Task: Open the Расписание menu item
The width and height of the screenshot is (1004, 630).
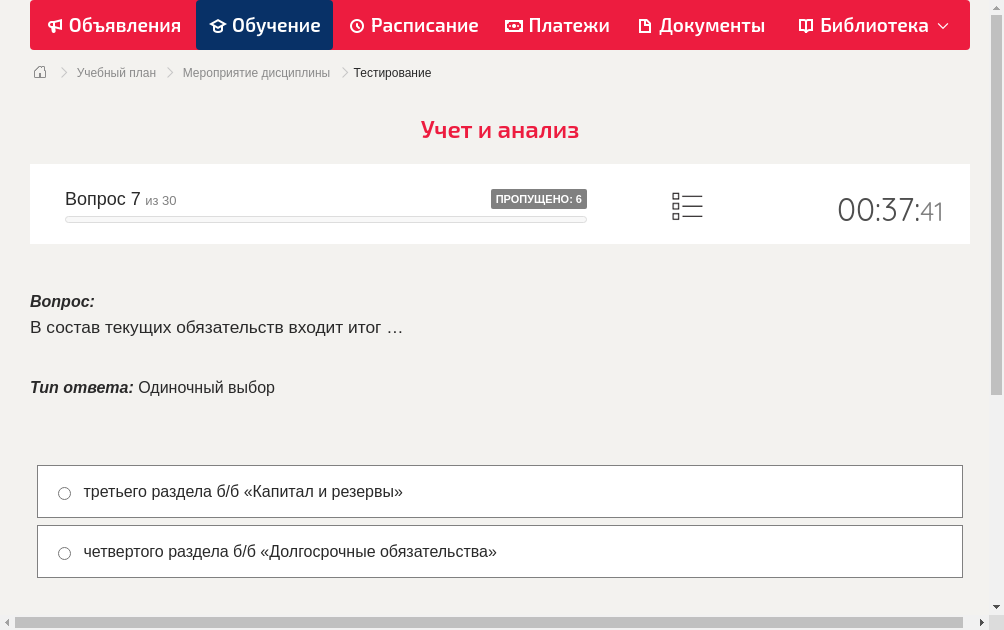Action: (413, 25)
